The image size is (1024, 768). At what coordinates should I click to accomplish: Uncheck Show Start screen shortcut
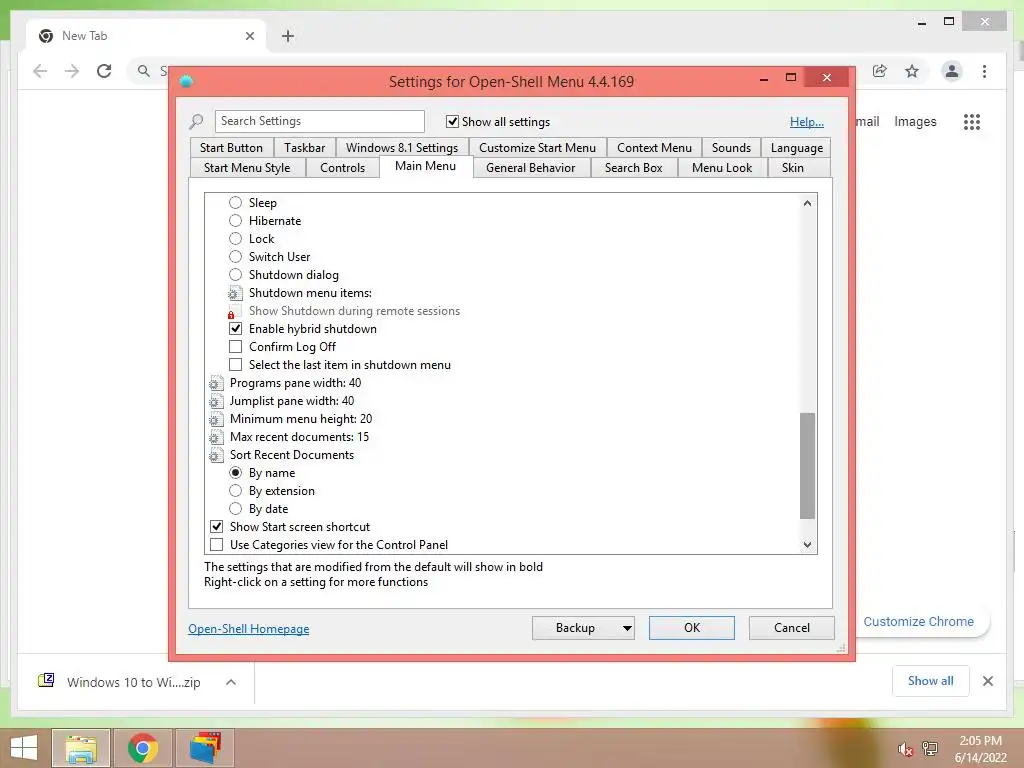(216, 527)
